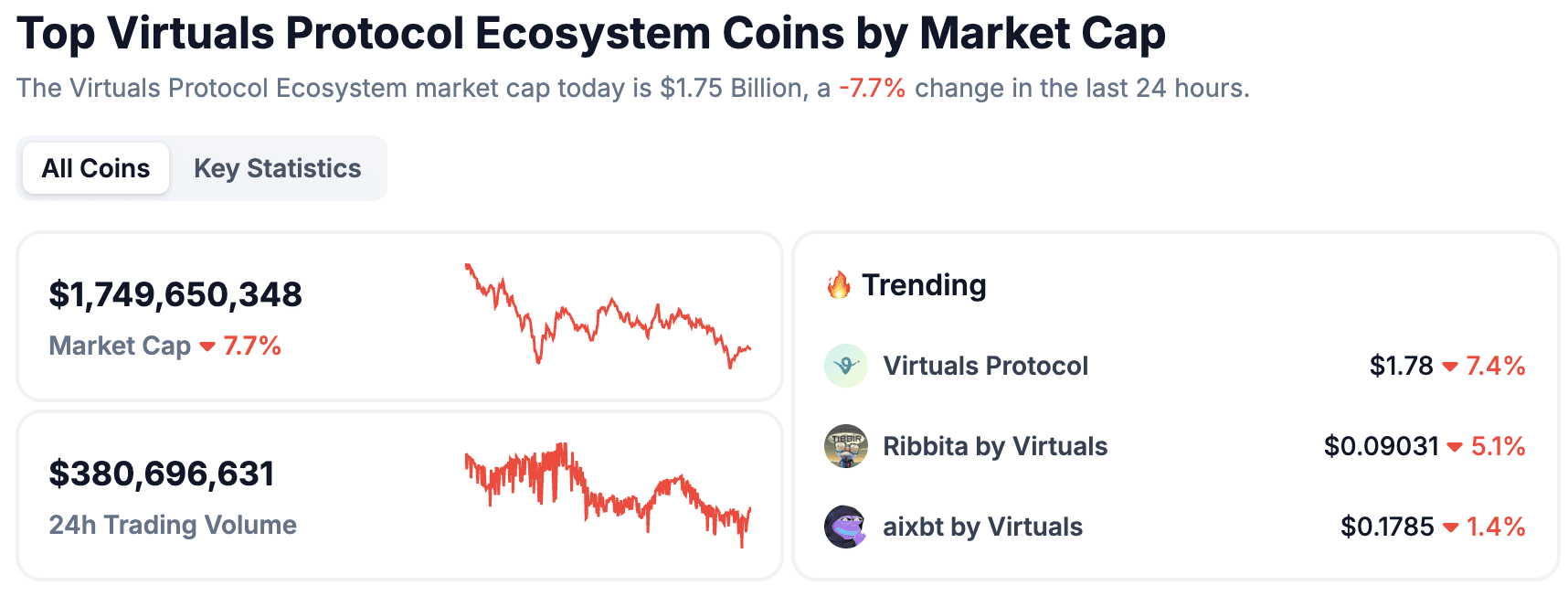Click the $380,696,631 trading volume value
Screen dimensions: 1568x607
(x=163, y=474)
